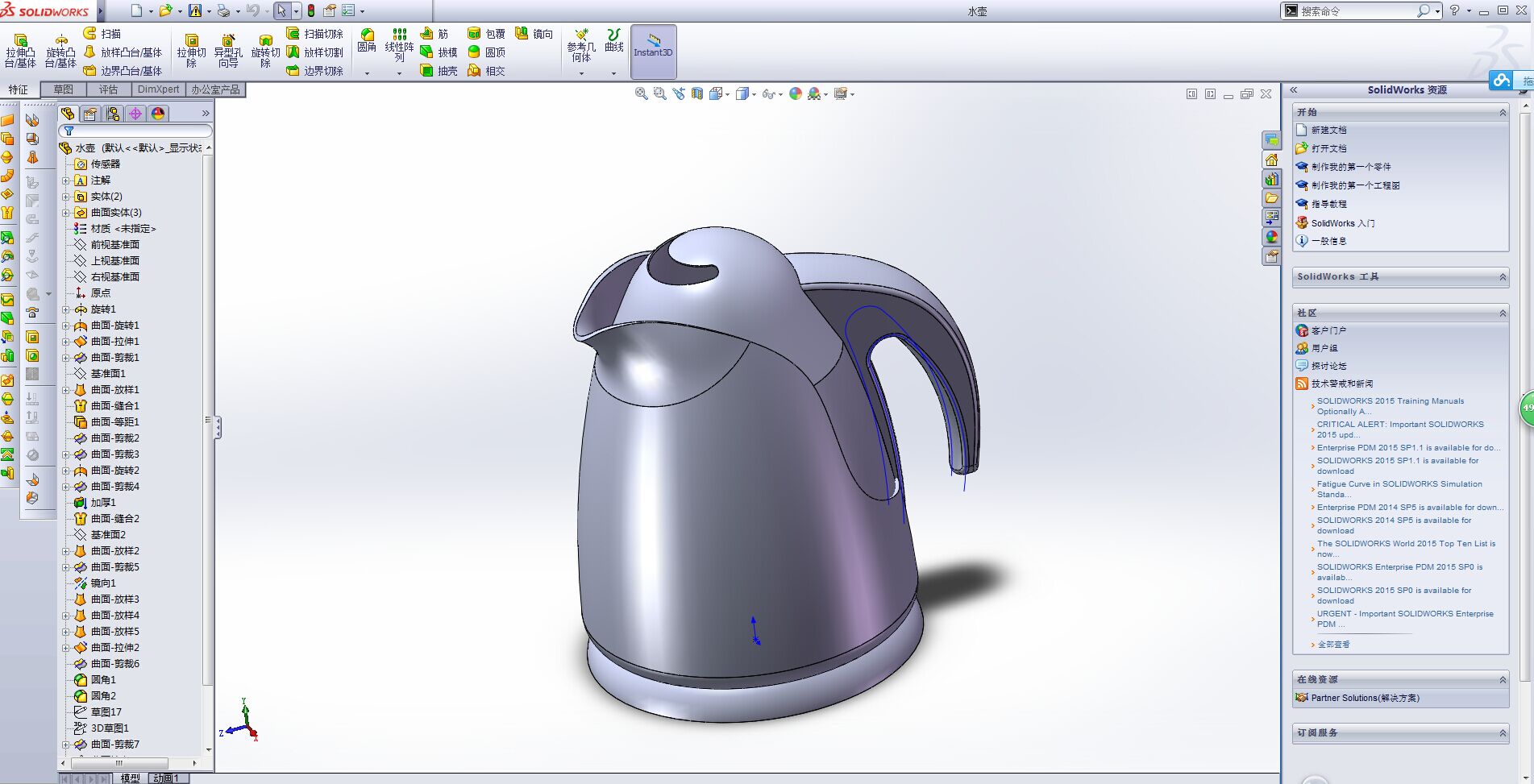Viewport: 1534px width, 784px height.
Task: Click the feature tree vertical scrollbar
Action: click(209, 419)
